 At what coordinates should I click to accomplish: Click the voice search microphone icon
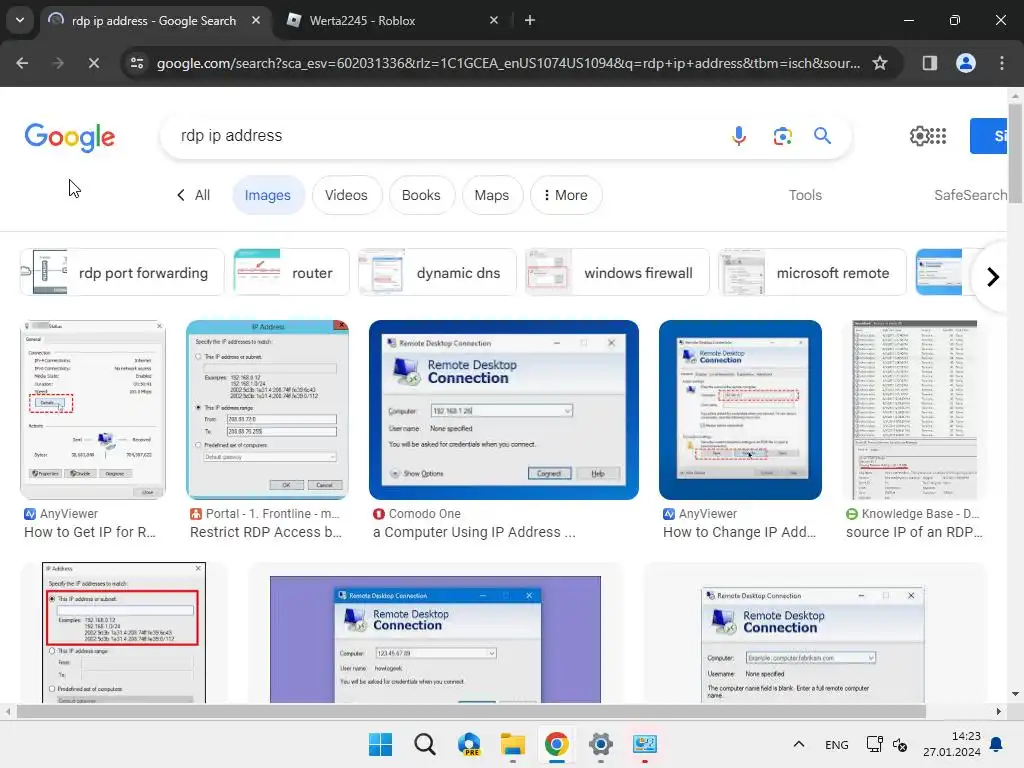pyautogui.click(x=739, y=136)
